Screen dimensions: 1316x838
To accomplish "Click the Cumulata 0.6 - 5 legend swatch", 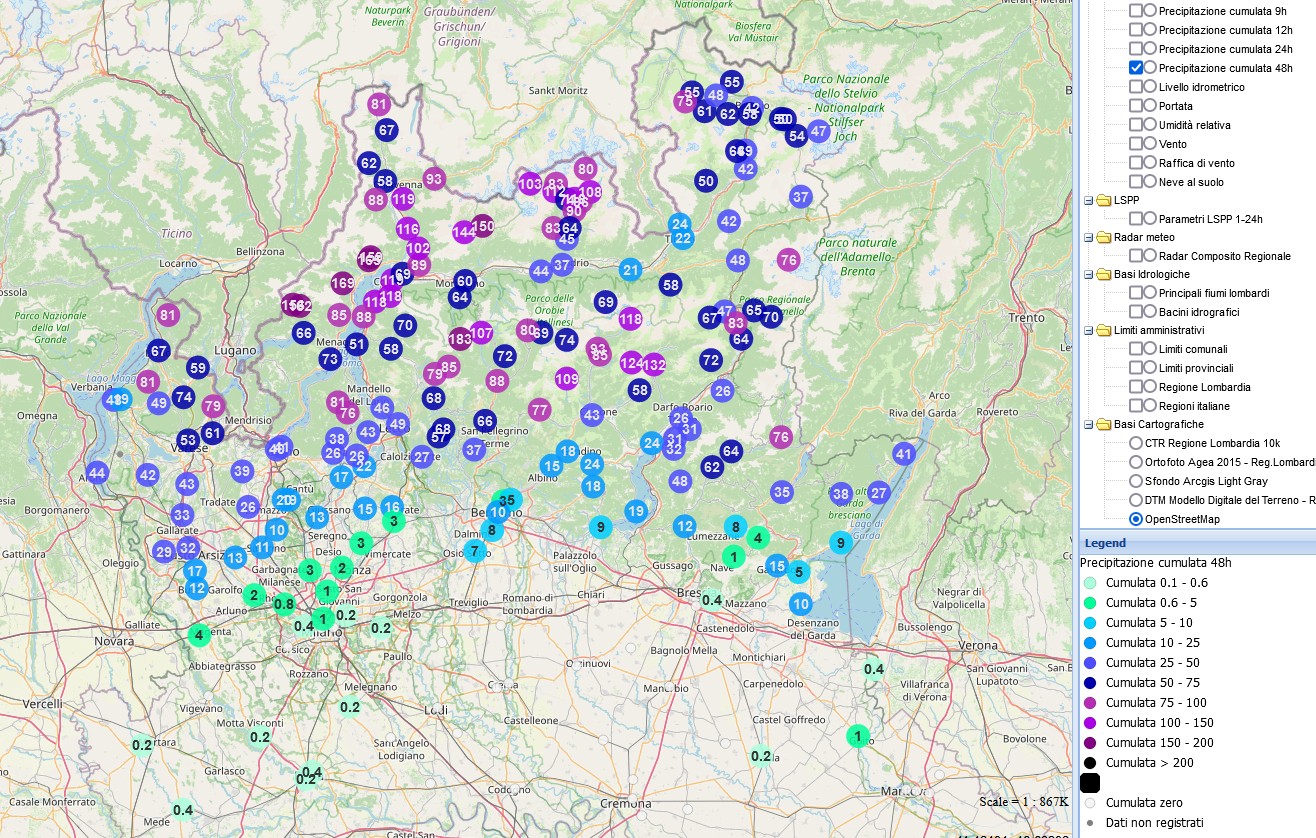I will 1090,603.
